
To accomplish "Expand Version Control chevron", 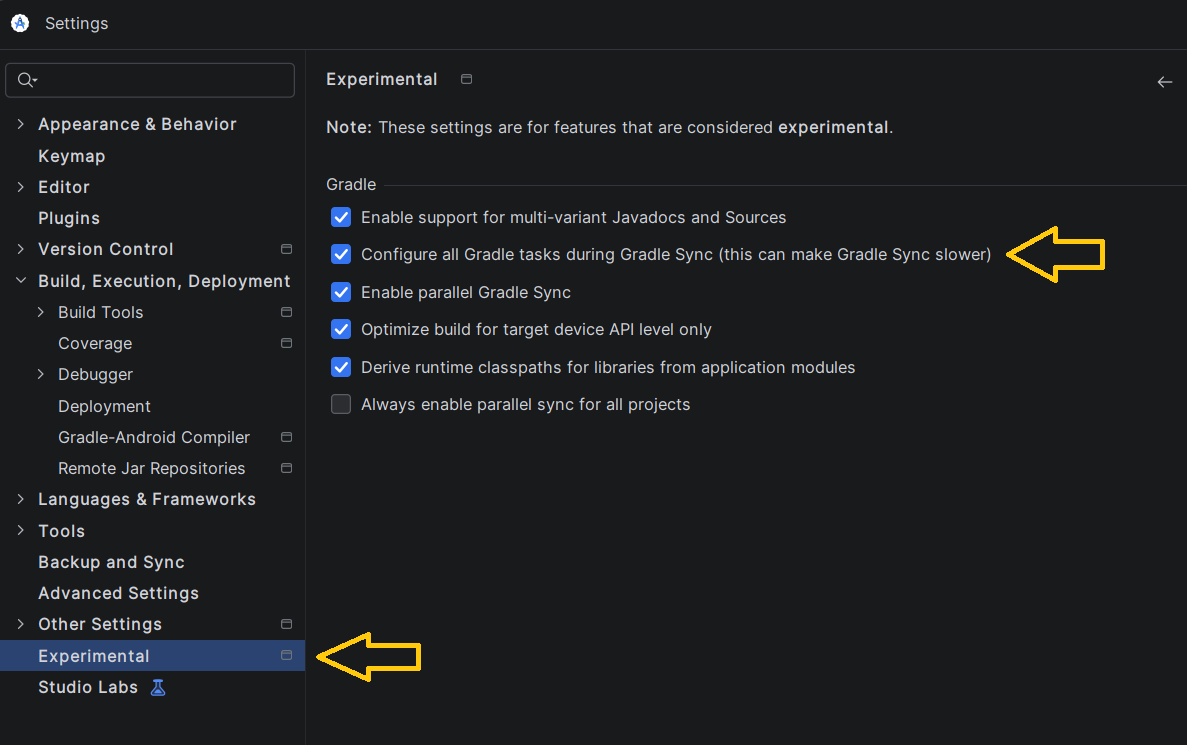I will click(x=20, y=249).
